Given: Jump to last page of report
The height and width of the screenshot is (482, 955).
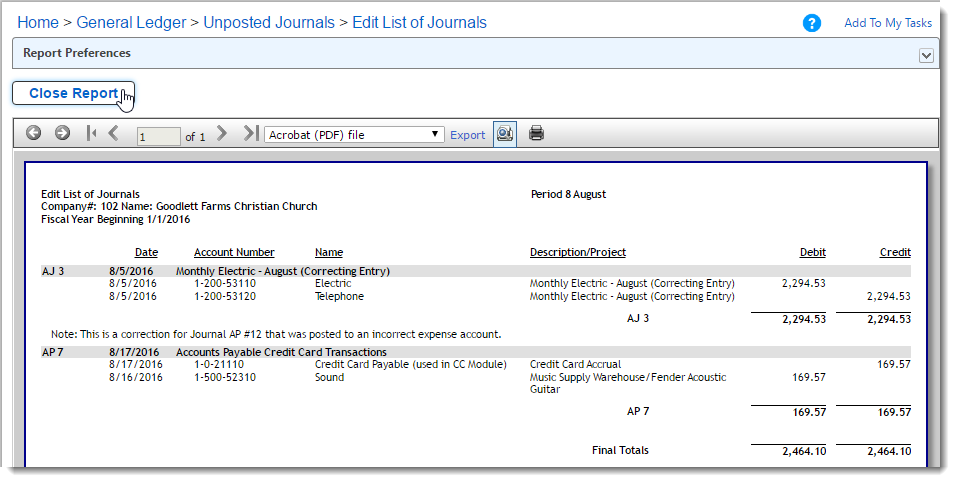Looking at the screenshot, I should click(x=250, y=133).
